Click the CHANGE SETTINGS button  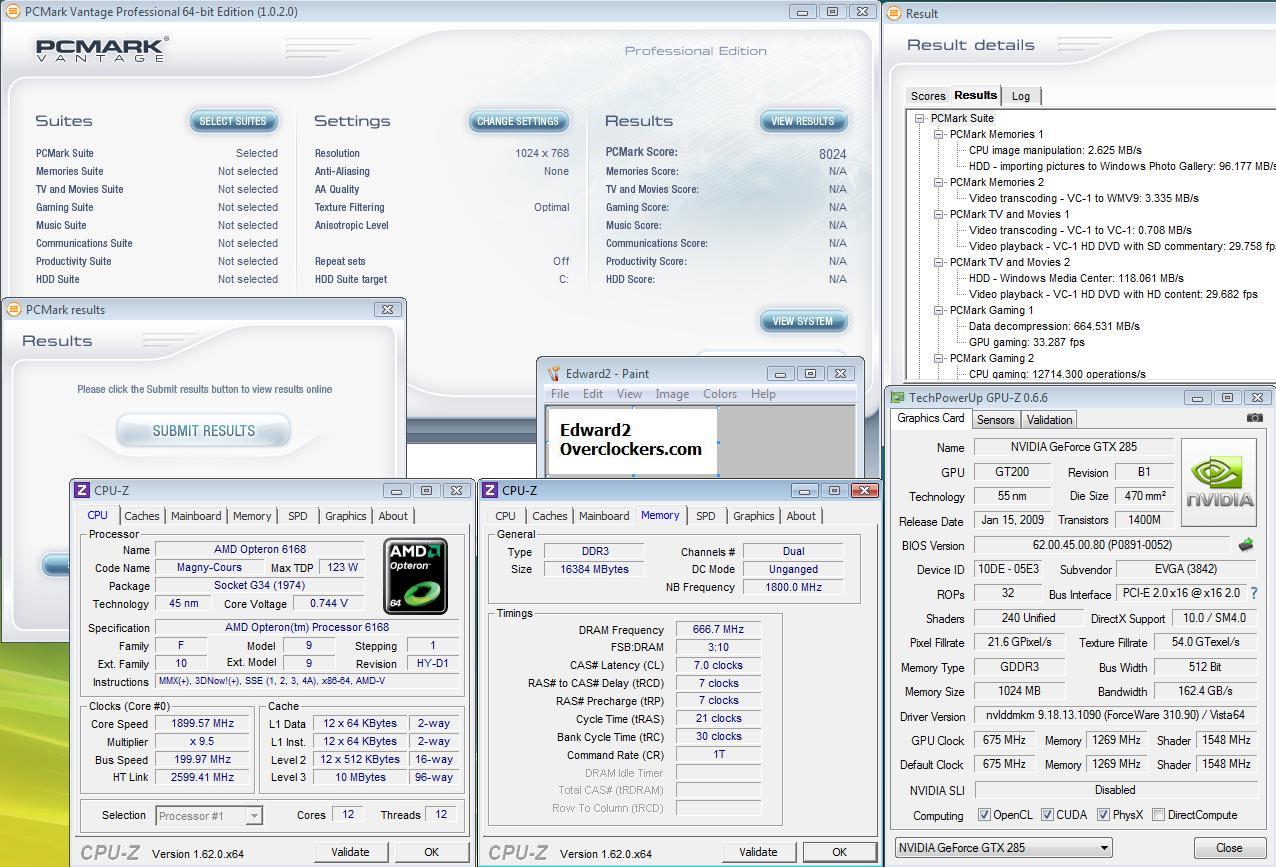[518, 121]
